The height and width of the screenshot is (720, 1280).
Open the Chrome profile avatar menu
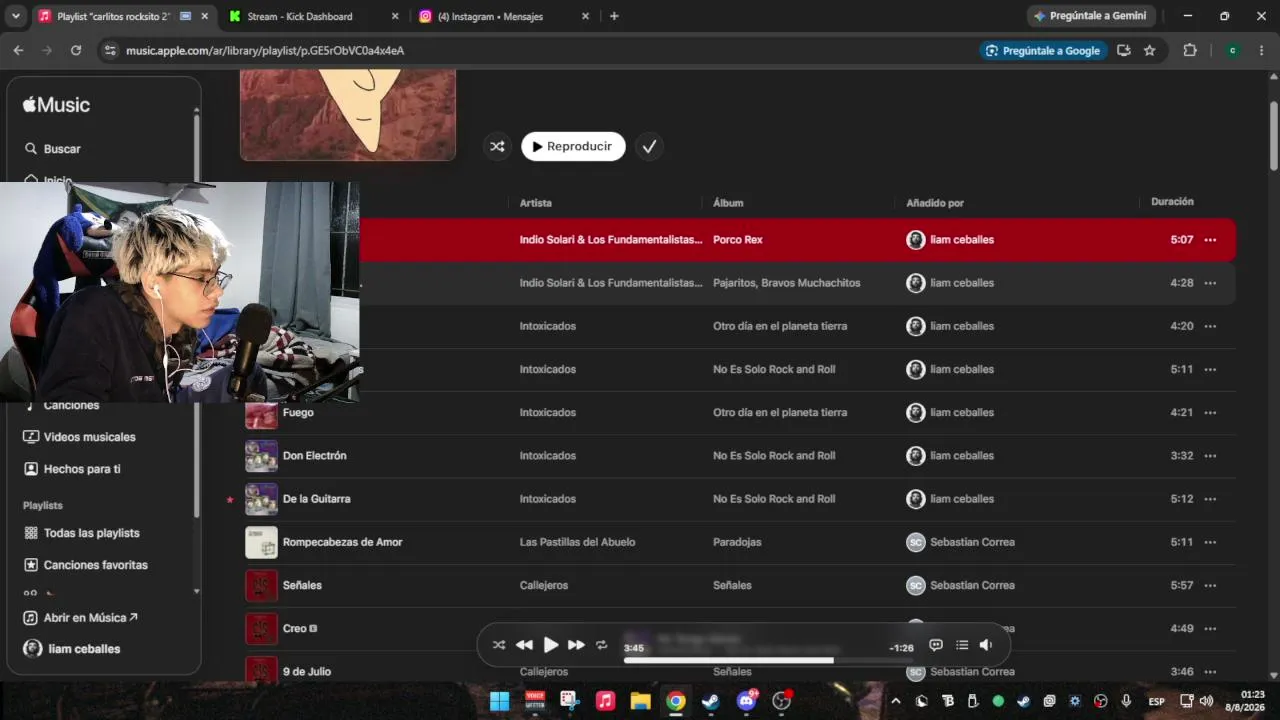(x=1233, y=50)
